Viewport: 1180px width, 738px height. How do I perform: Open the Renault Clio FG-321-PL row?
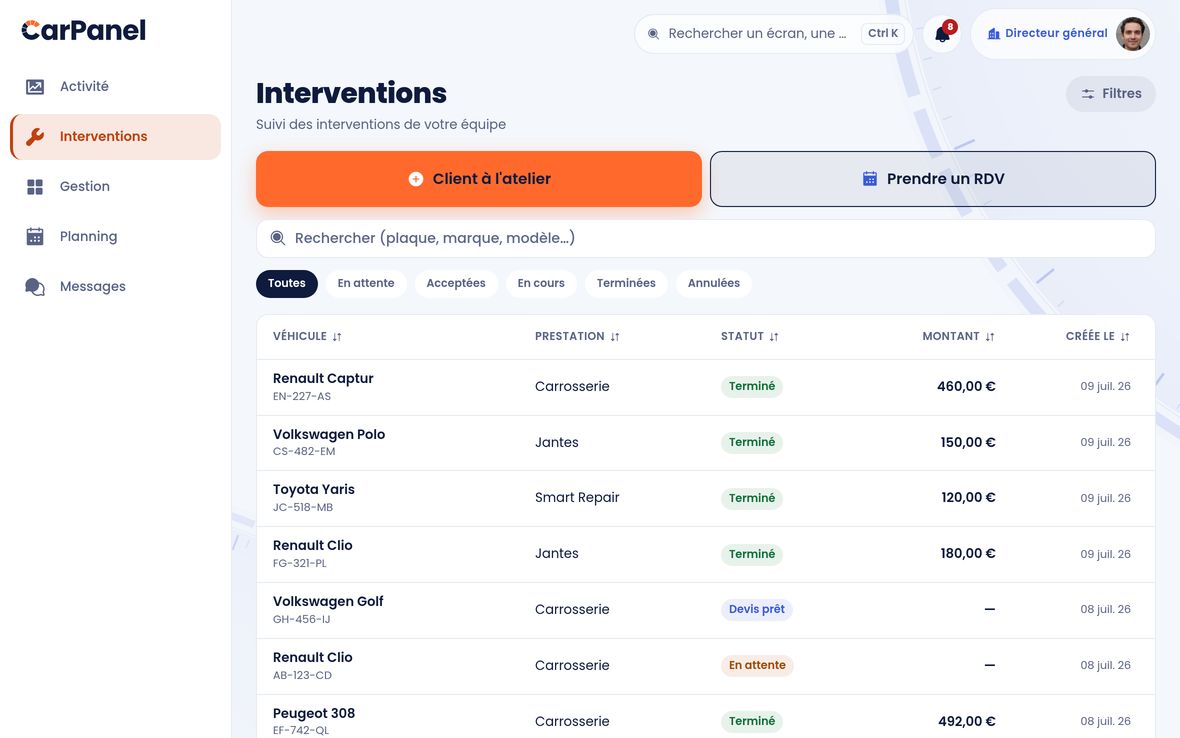tap(705, 554)
